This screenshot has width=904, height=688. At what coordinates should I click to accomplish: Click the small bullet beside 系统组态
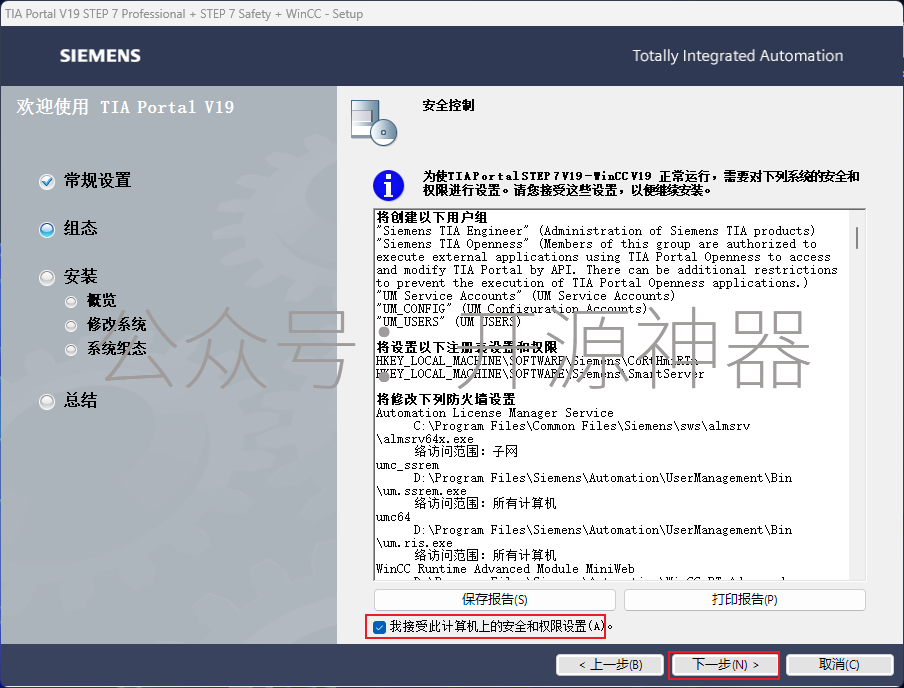(x=71, y=349)
